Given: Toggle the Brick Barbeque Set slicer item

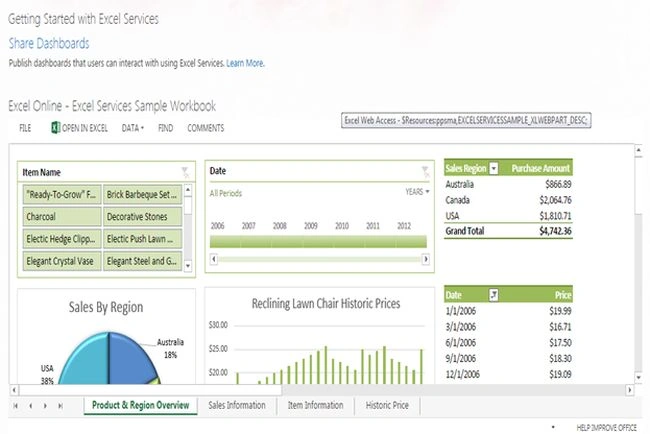Looking at the screenshot, I should click(x=143, y=194).
